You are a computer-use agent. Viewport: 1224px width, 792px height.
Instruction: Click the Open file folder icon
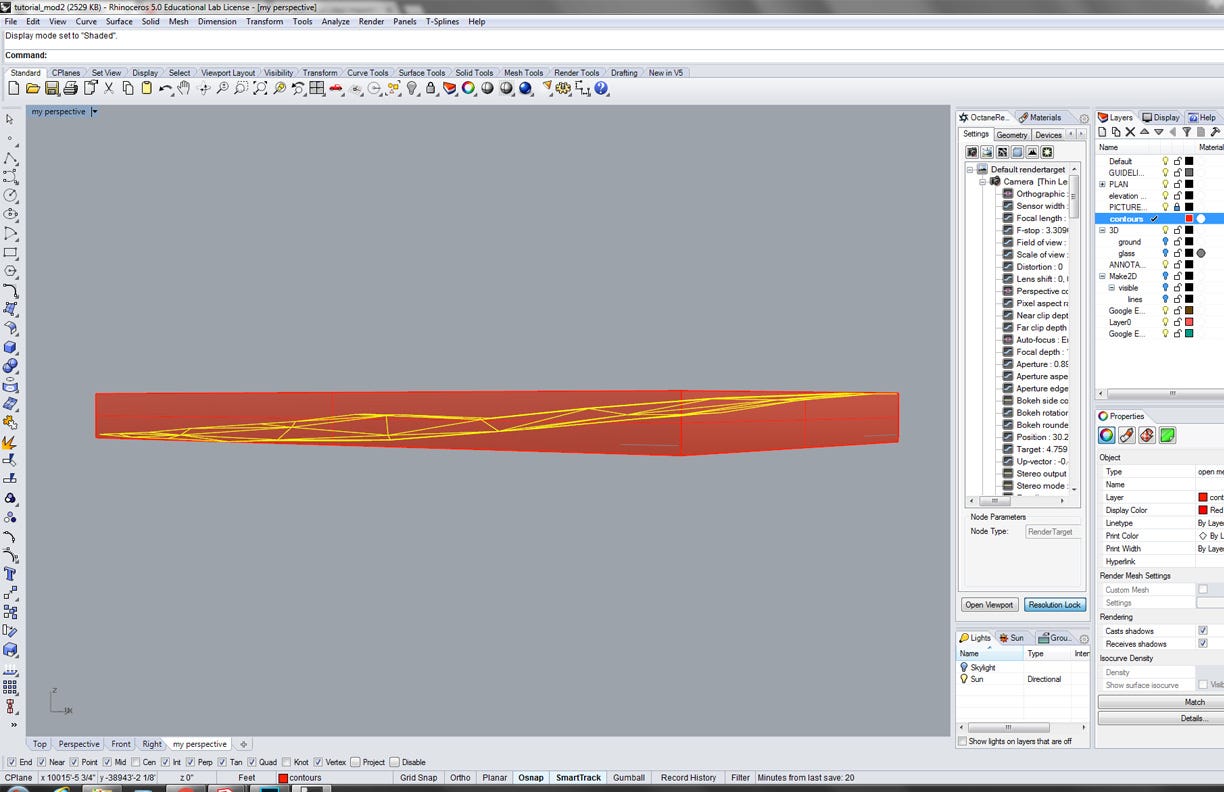click(x=33, y=88)
